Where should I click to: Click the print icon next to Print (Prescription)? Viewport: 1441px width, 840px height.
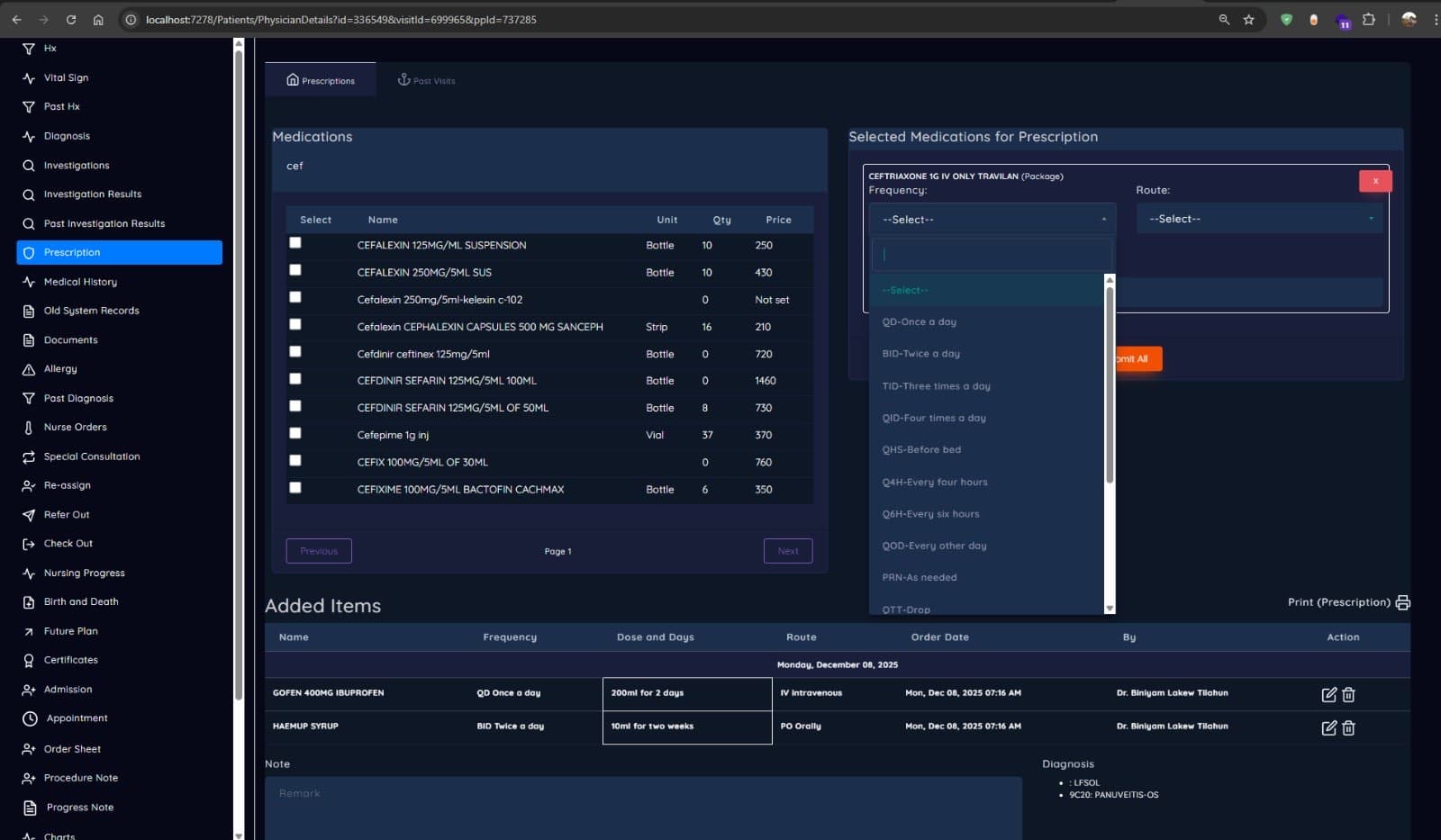click(x=1402, y=602)
